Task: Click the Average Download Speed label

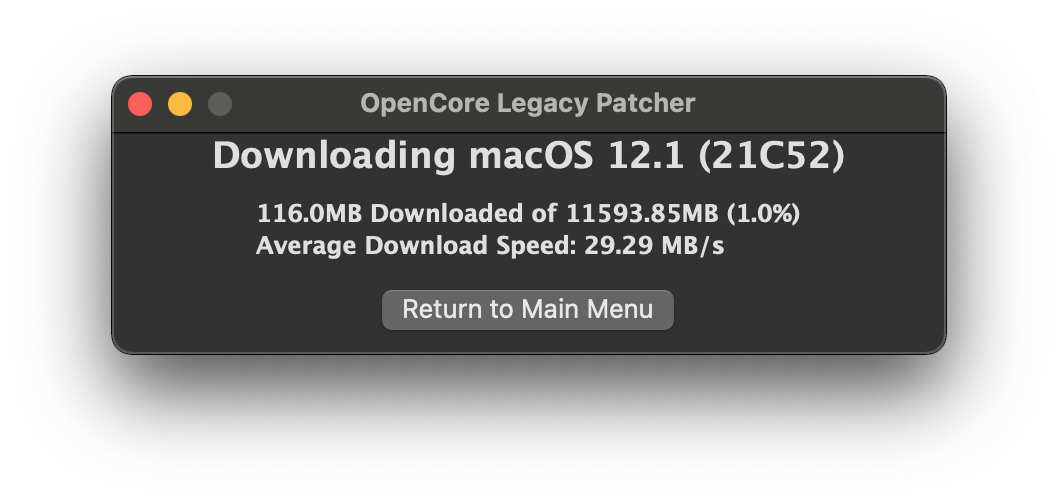Action: (x=416, y=246)
